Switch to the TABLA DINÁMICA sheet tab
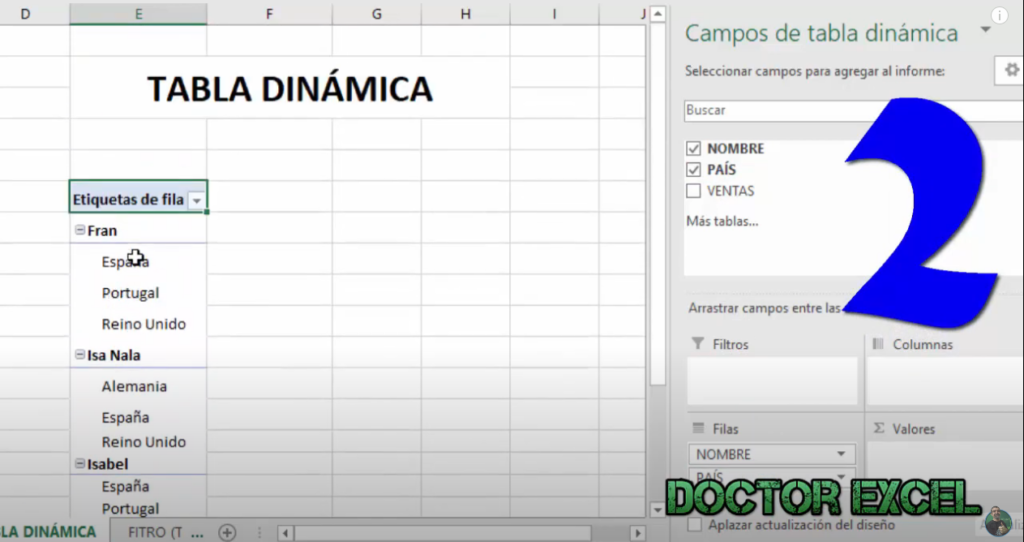 (48, 532)
